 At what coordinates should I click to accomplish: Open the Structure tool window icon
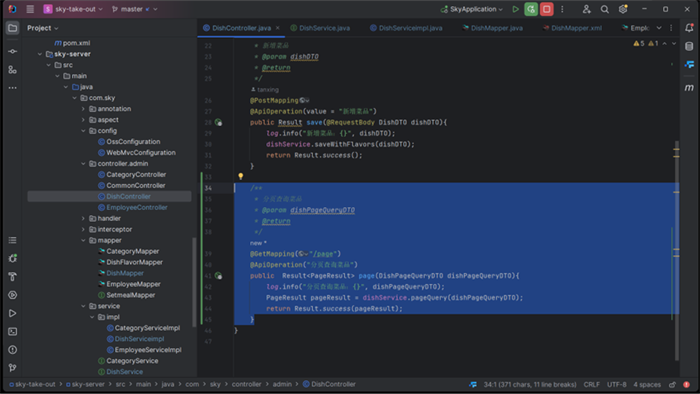coord(12,70)
